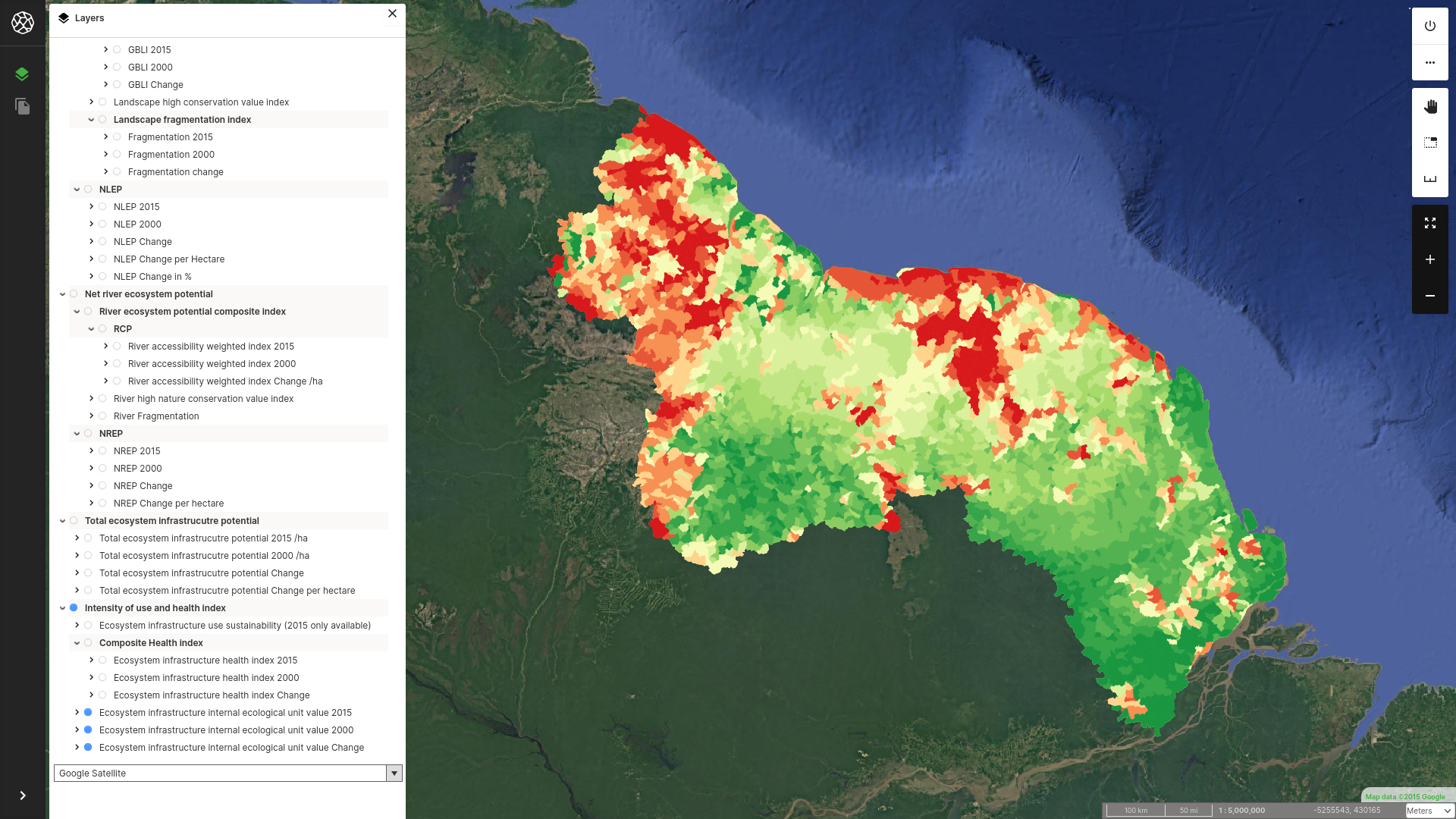This screenshot has height=819, width=1456.
Task: Enable the NLEP 2015 layer
Action: (x=102, y=206)
